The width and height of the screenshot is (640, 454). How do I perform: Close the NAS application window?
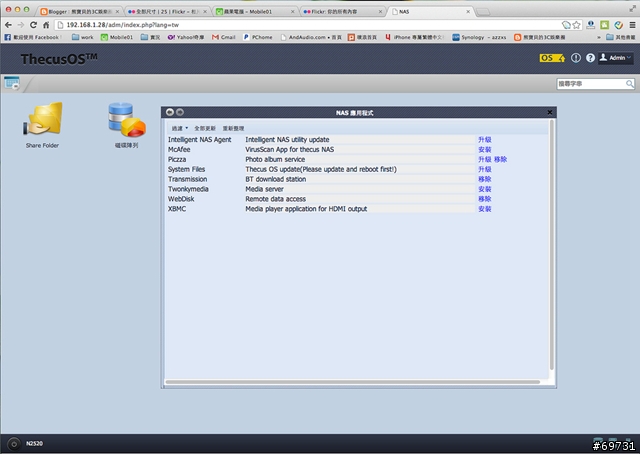pyautogui.click(x=549, y=112)
